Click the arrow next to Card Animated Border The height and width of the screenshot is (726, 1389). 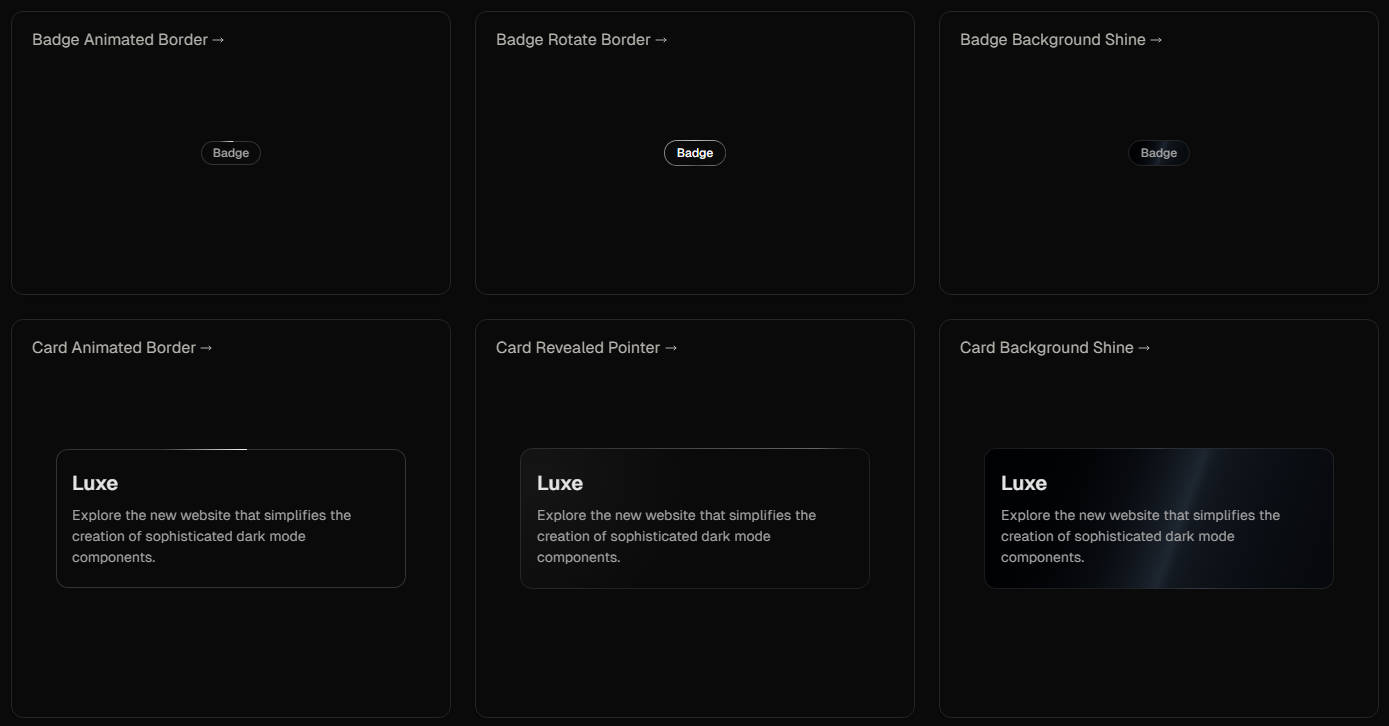pos(207,347)
